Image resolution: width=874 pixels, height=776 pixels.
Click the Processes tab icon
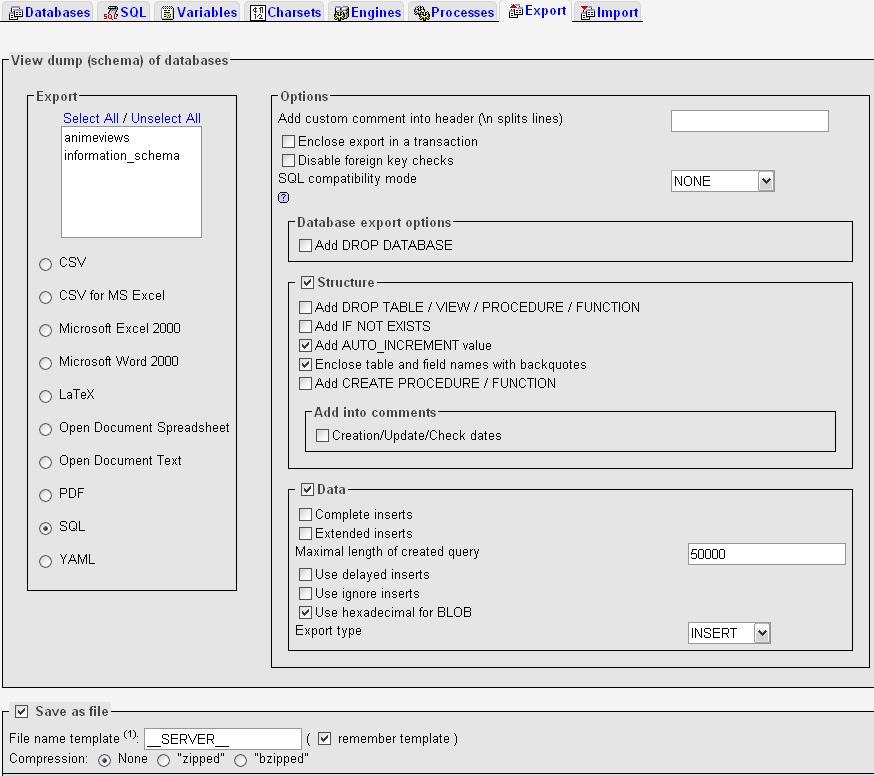pyautogui.click(x=421, y=13)
